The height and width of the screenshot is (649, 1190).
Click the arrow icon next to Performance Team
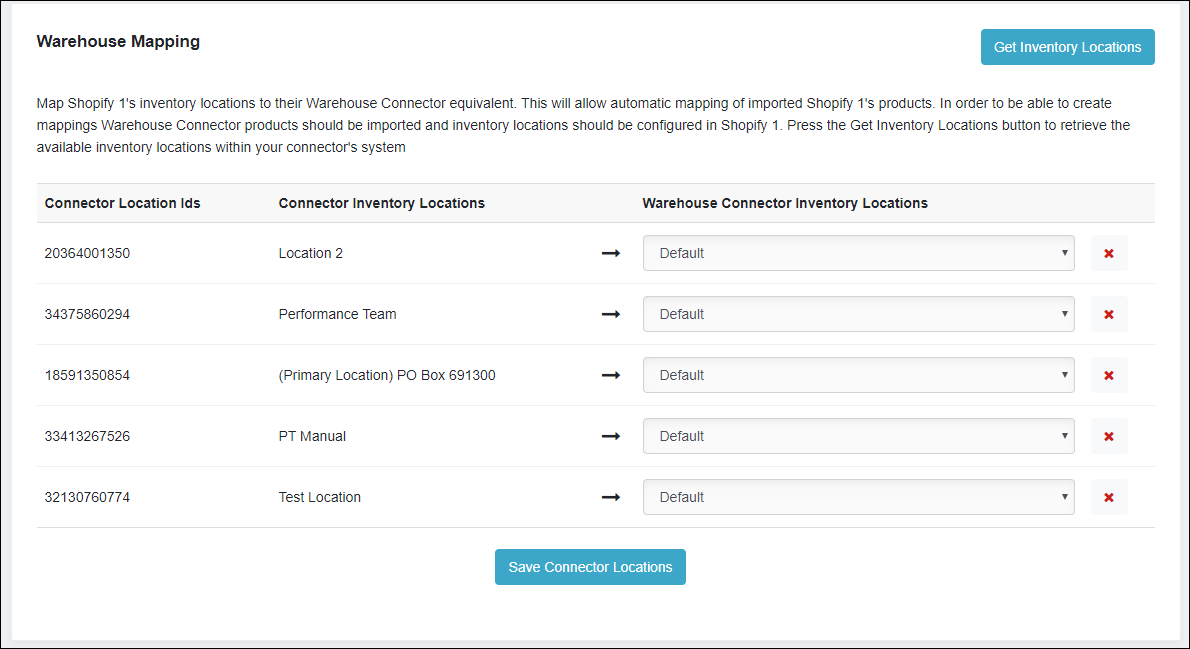coord(610,315)
